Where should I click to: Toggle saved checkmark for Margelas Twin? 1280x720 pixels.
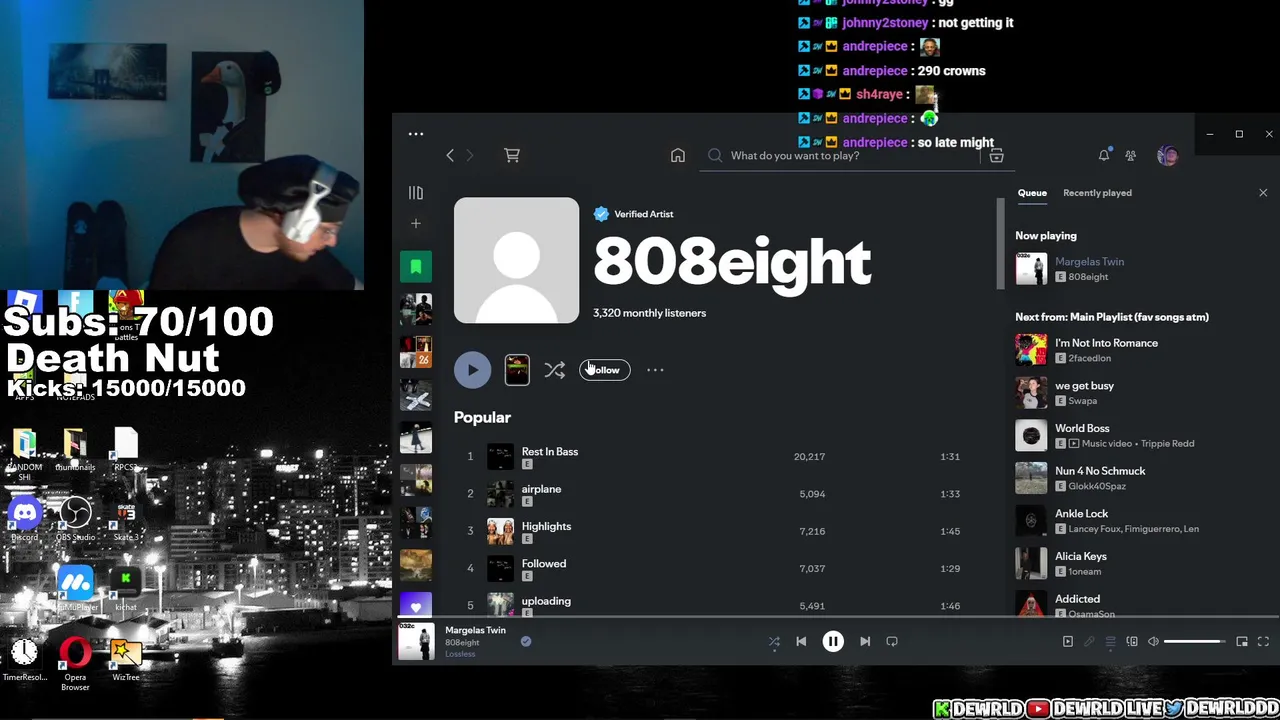526,641
